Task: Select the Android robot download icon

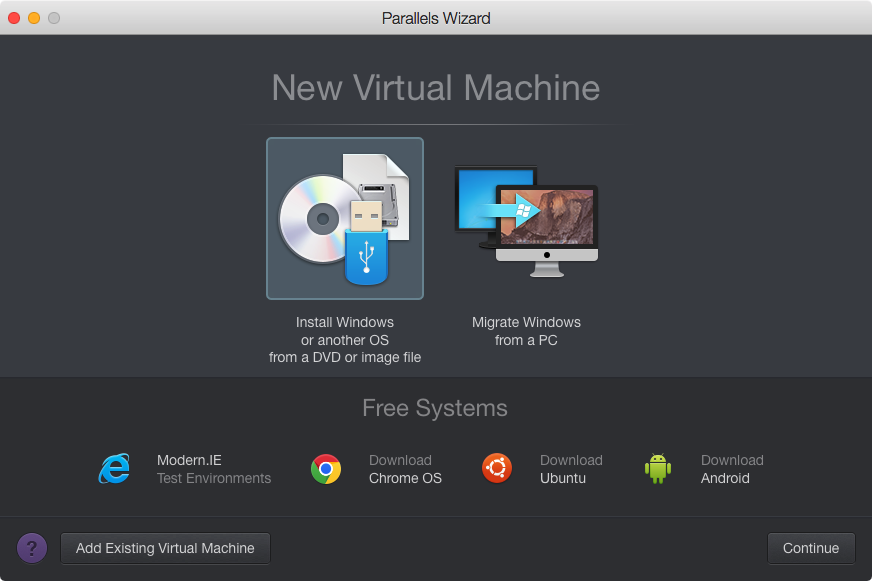Action: (x=657, y=469)
